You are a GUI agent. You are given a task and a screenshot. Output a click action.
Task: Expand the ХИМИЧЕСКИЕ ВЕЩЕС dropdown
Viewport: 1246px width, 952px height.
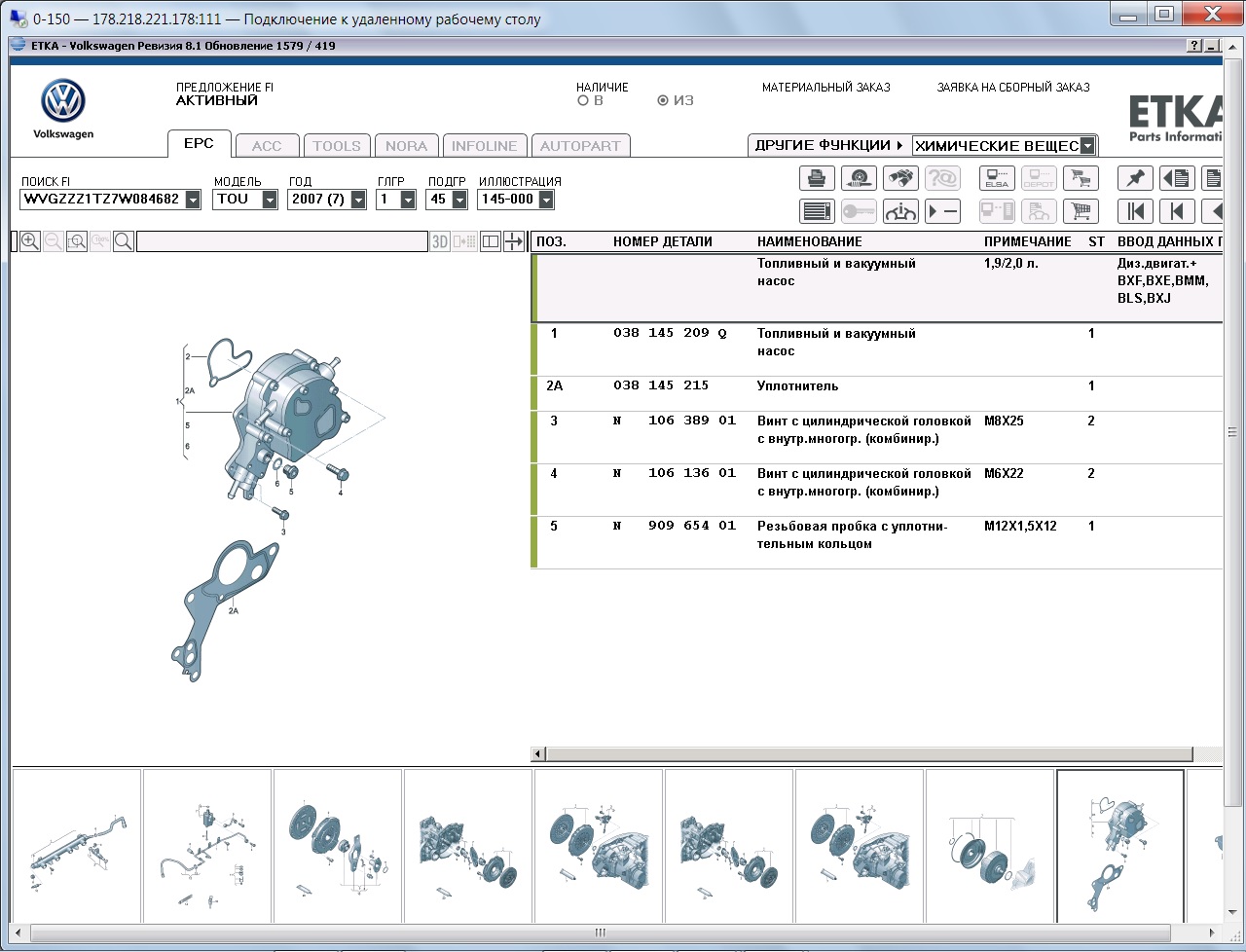(1088, 146)
